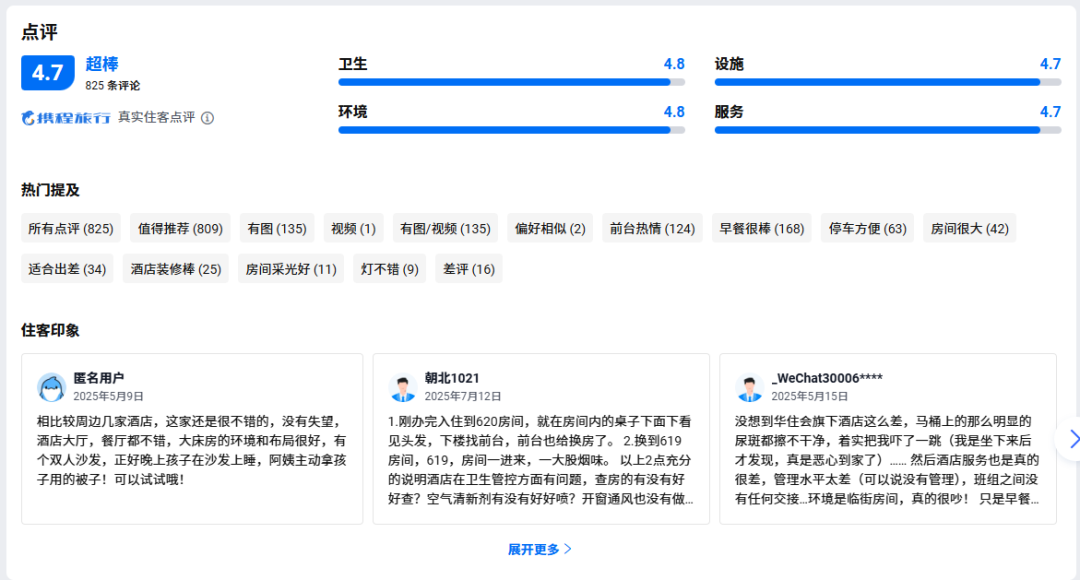The height and width of the screenshot is (580, 1080).
Task: Click 匿名用户's avatar icon
Action: pos(51,387)
